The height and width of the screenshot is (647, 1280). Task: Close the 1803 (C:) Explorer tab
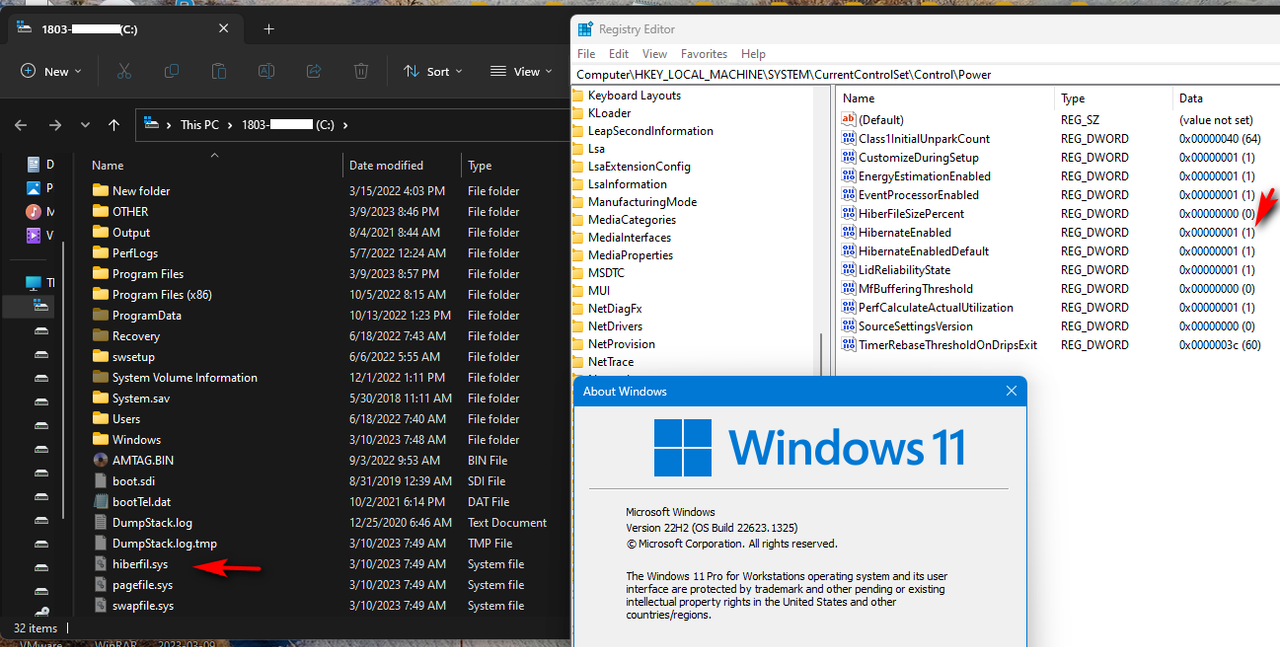pyautogui.click(x=223, y=29)
